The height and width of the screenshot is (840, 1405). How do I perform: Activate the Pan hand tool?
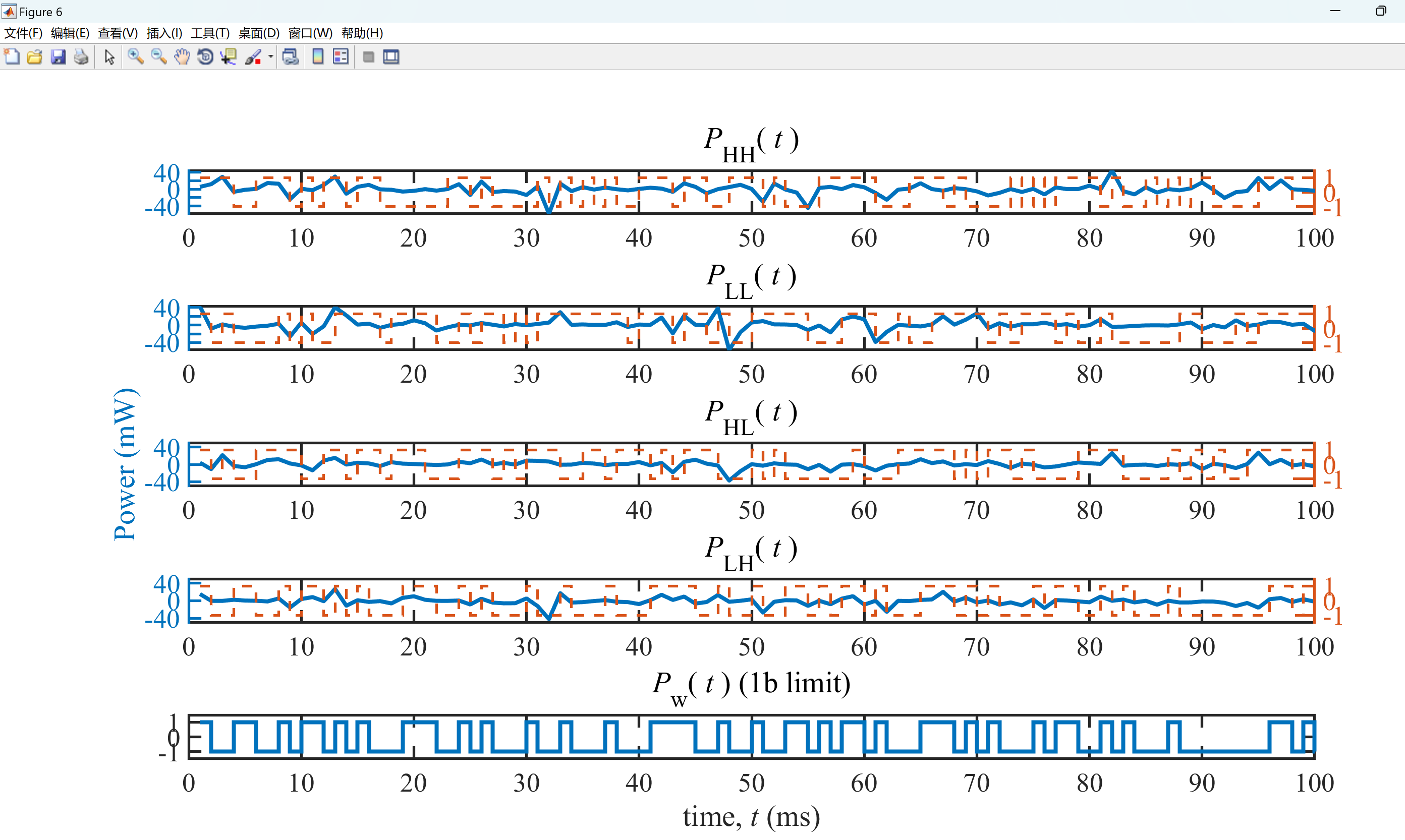click(182, 56)
